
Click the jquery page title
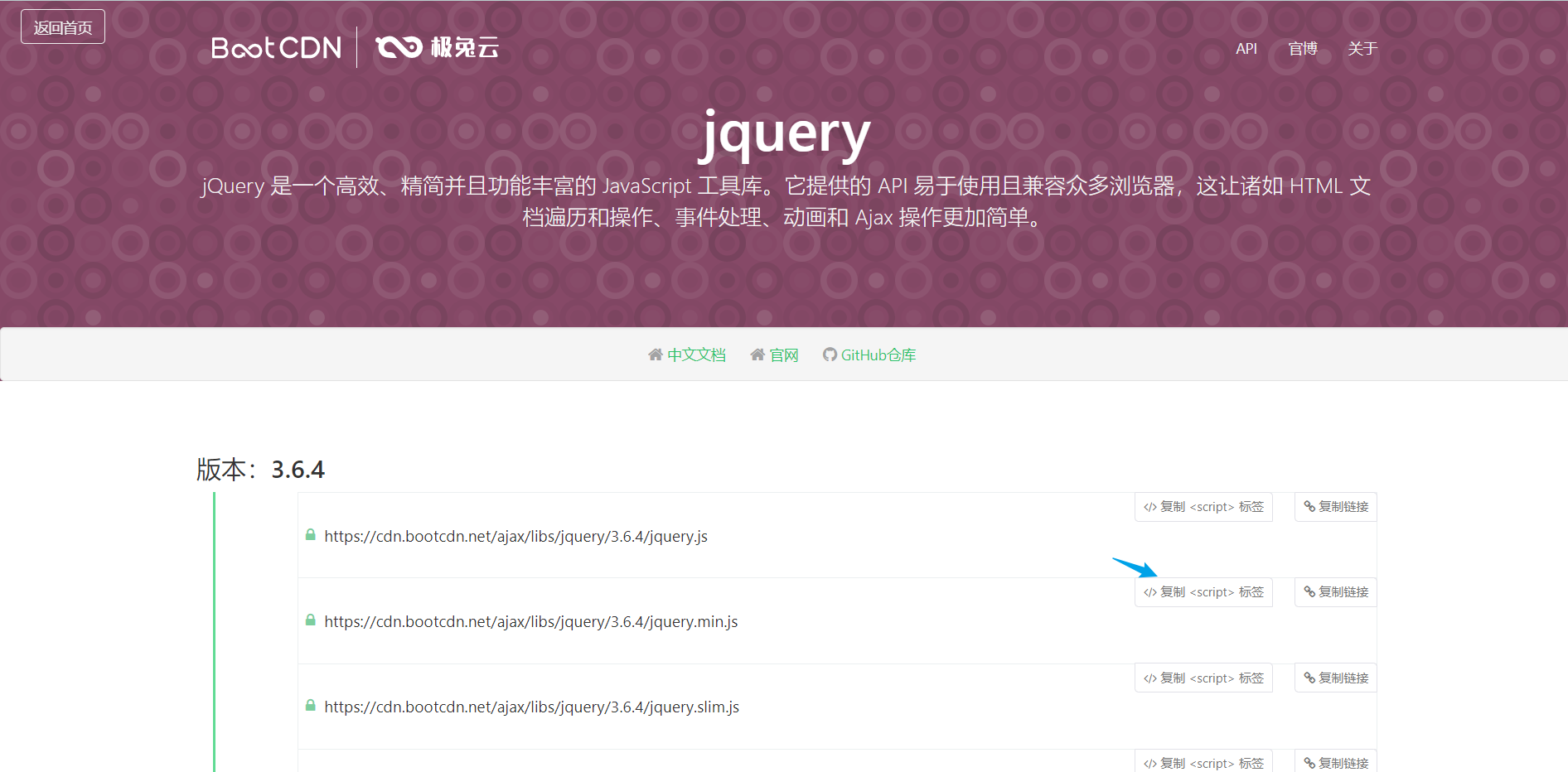(784, 134)
